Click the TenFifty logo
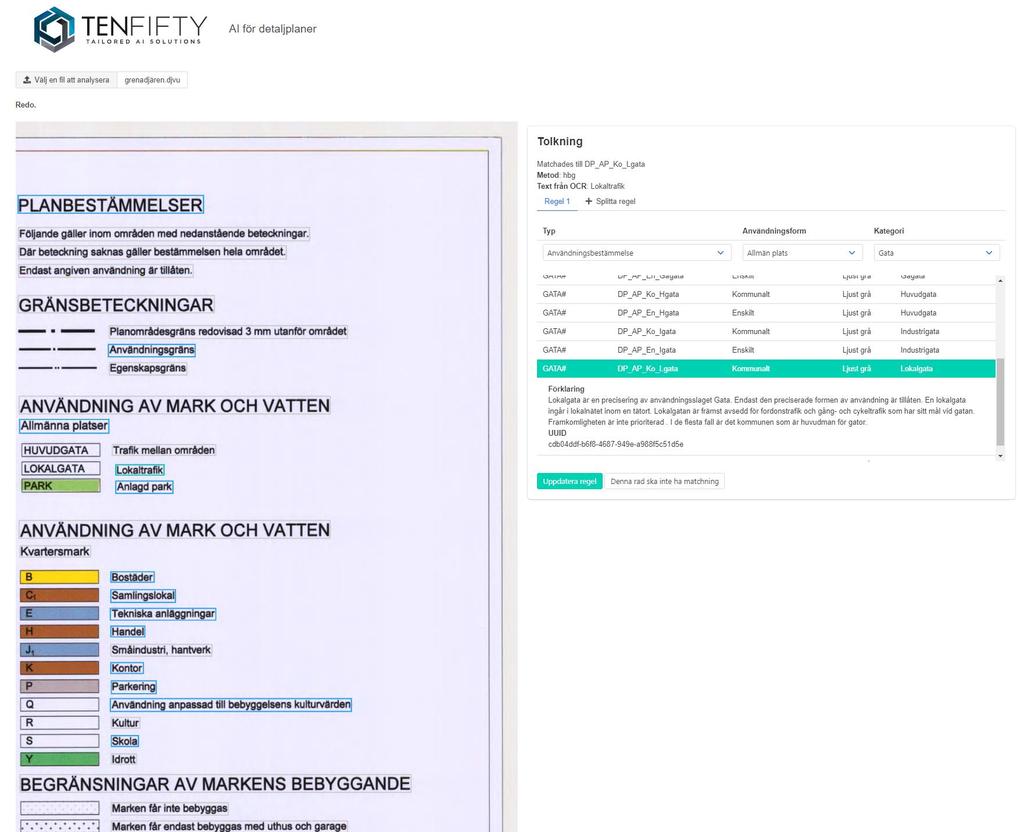 tap(120, 29)
